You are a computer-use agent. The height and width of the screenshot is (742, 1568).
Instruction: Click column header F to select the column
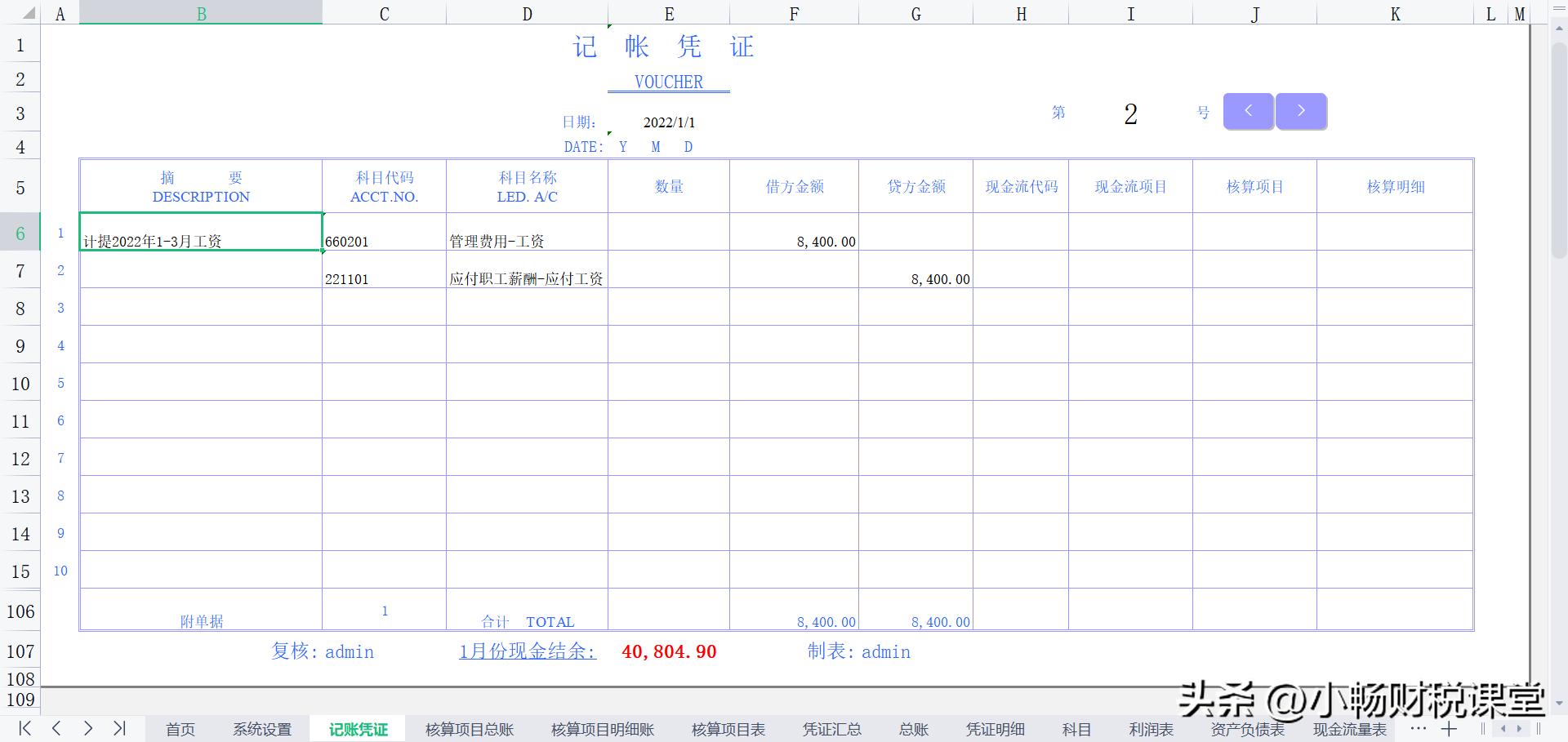coord(793,13)
